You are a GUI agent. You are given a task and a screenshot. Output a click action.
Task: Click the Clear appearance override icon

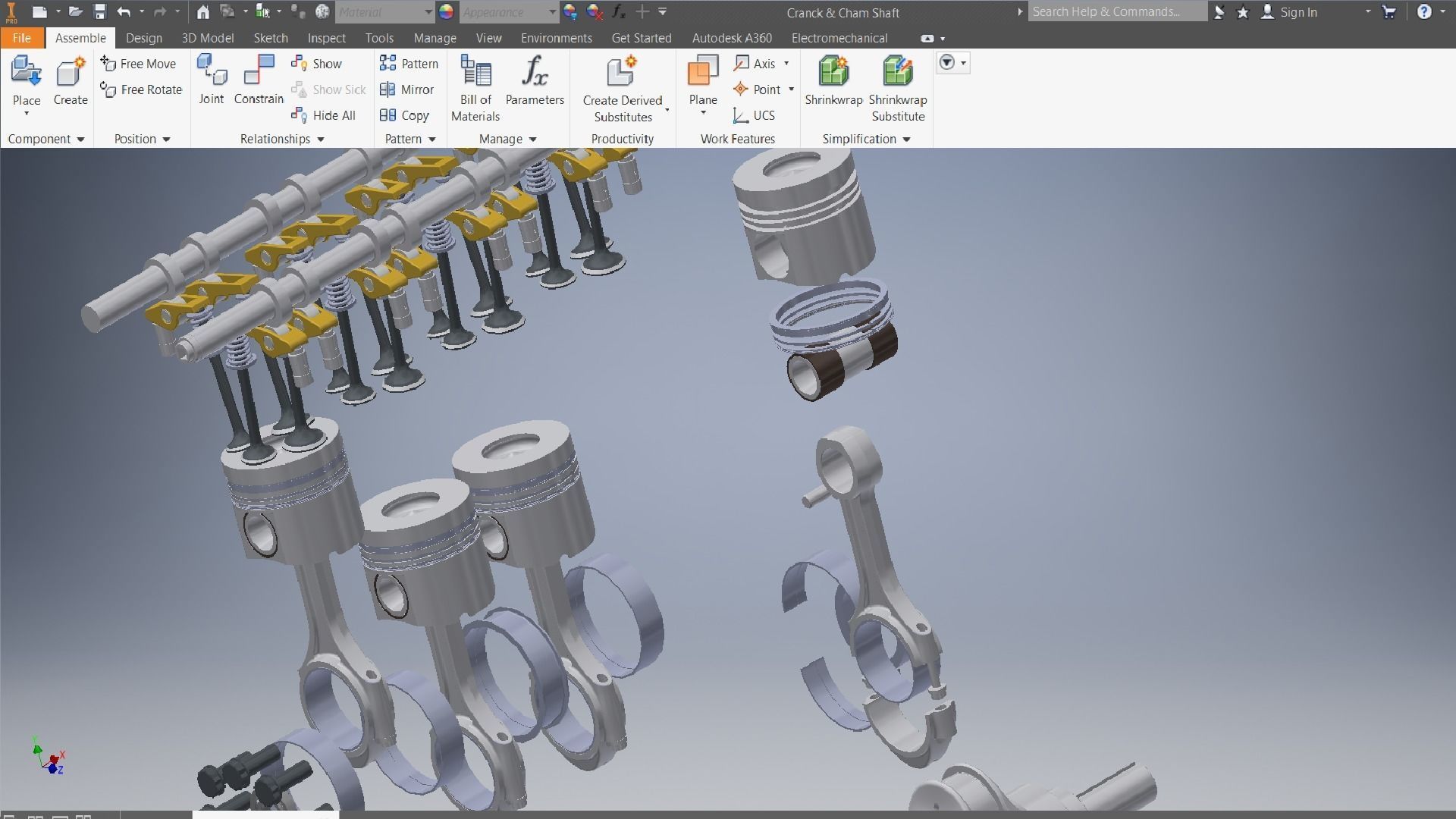click(595, 12)
